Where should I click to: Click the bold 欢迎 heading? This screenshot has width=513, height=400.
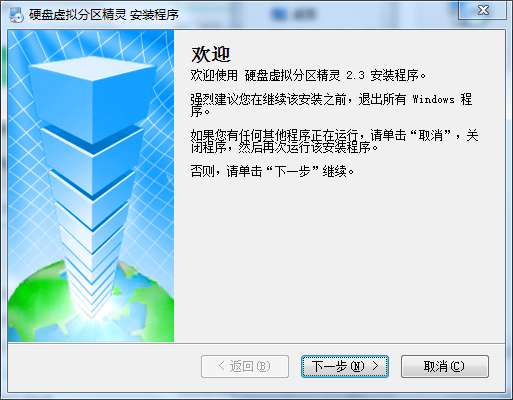[x=211, y=54]
